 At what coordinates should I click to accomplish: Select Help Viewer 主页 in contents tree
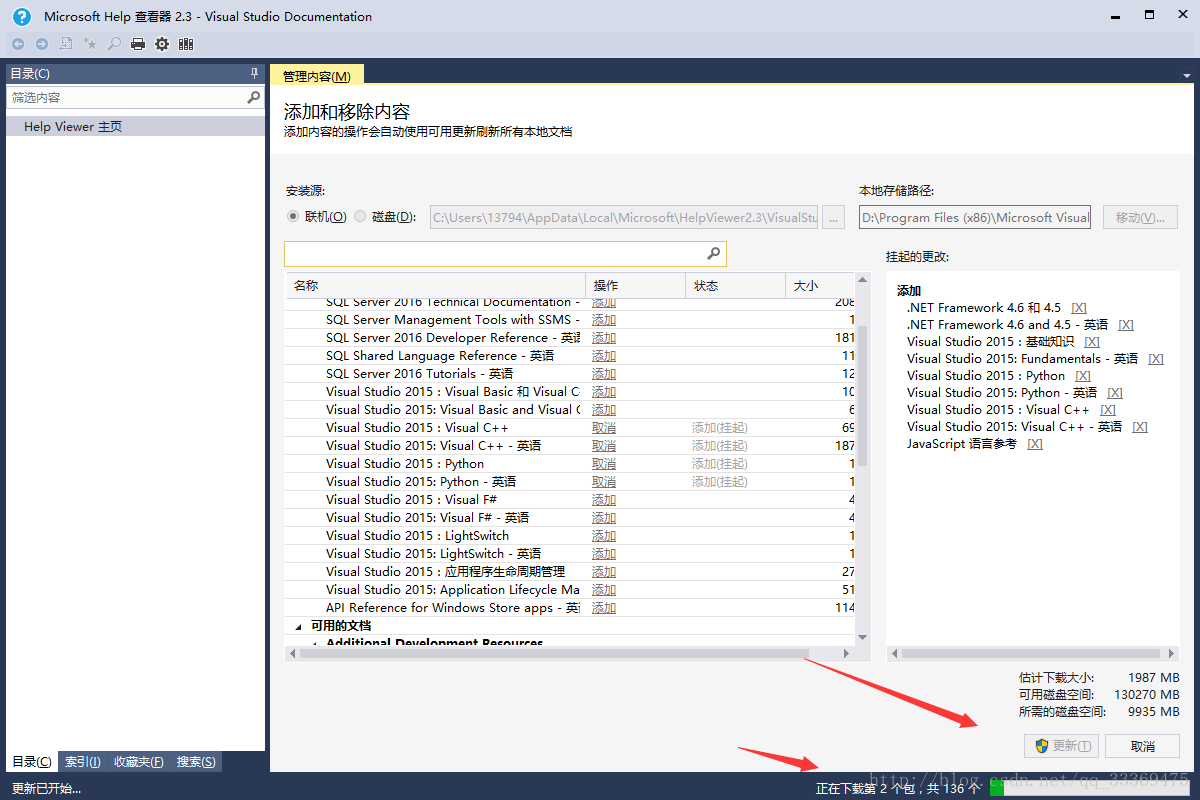tap(136, 127)
